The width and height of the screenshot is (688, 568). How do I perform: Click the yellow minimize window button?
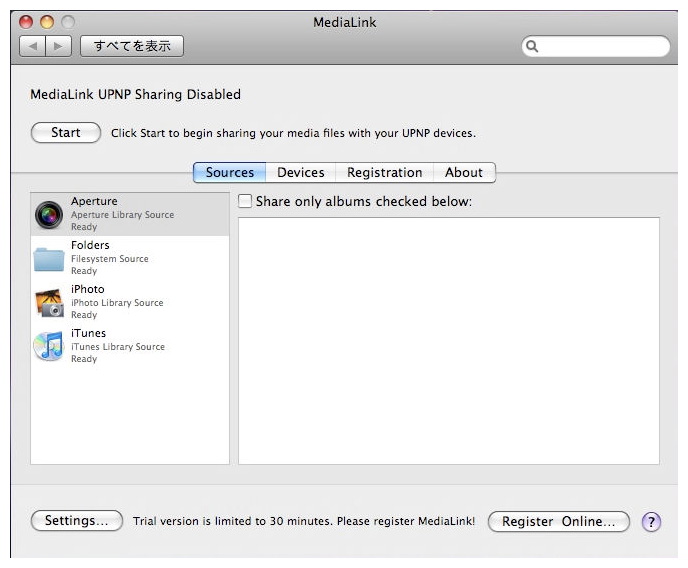pyautogui.click(x=47, y=22)
